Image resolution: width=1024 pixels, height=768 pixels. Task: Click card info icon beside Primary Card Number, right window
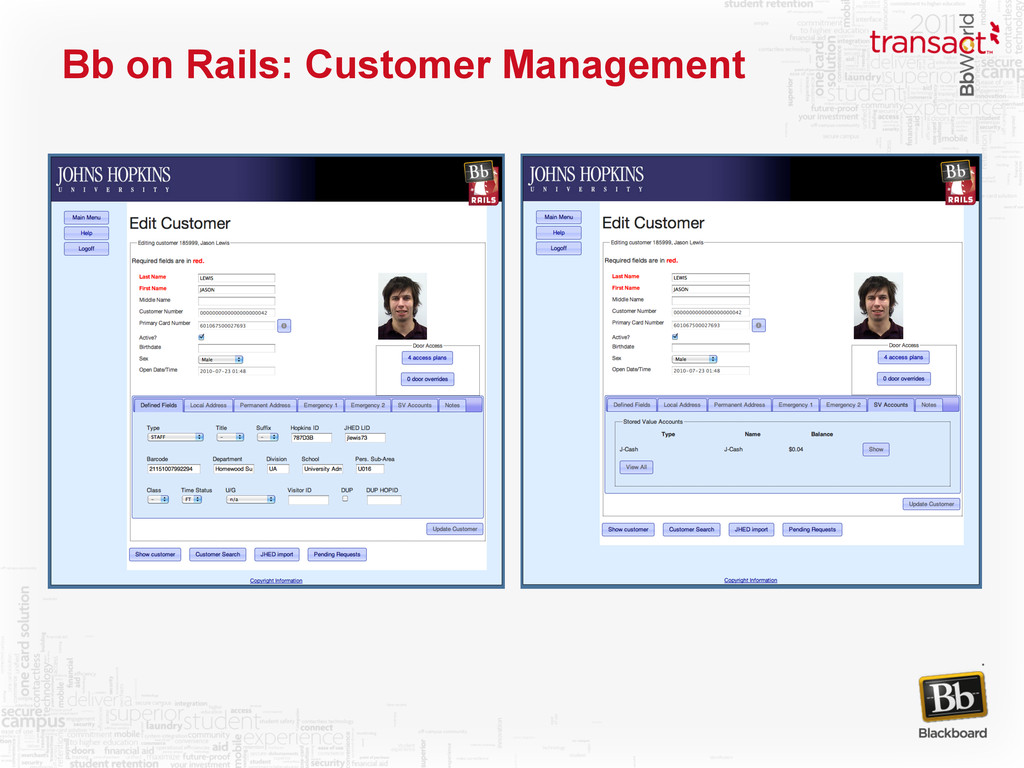[758, 325]
